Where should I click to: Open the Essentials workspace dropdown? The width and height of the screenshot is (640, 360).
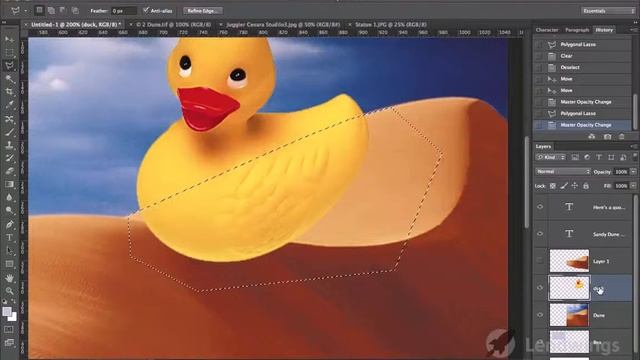click(608, 11)
